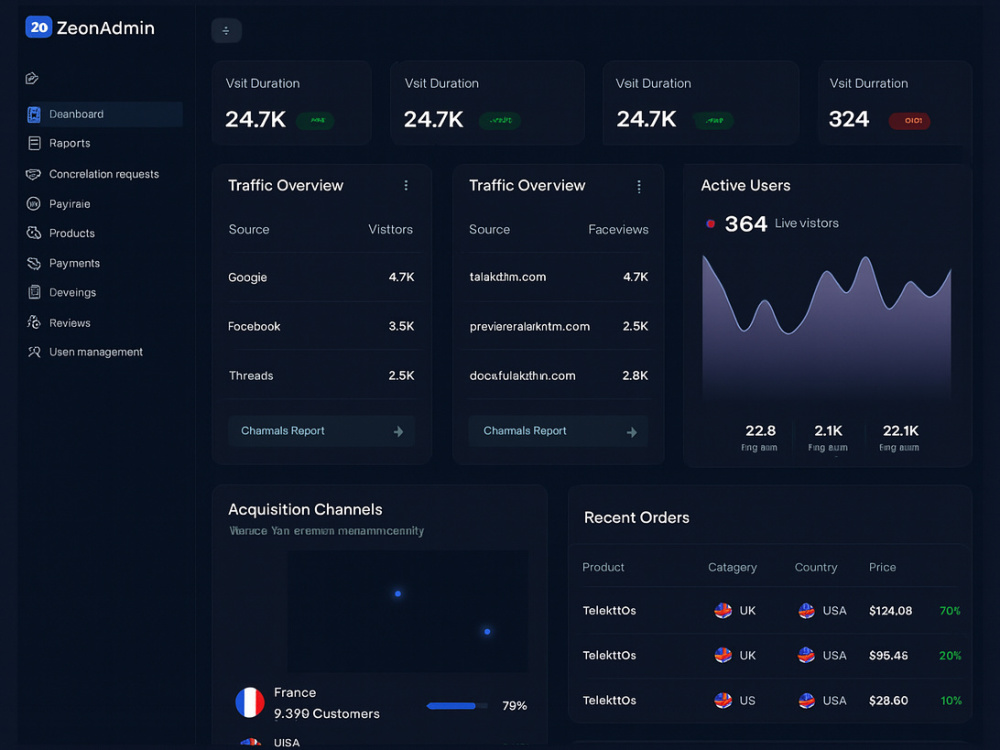Click the Payments tag icon
1000x750 pixels.
pyautogui.click(x=33, y=263)
